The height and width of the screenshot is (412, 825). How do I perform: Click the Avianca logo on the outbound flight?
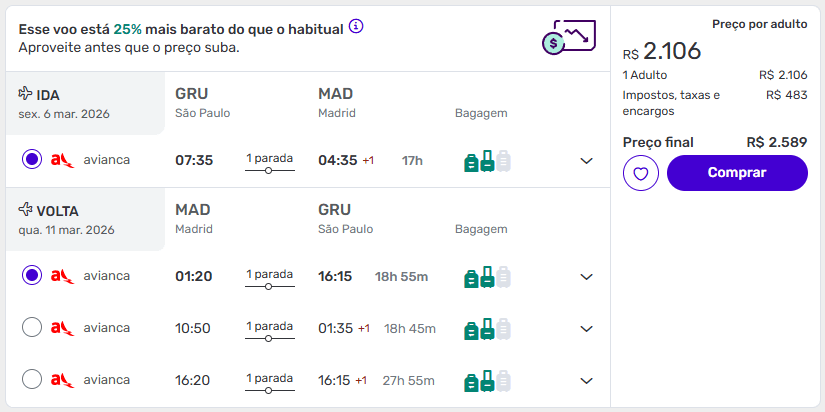(63, 160)
